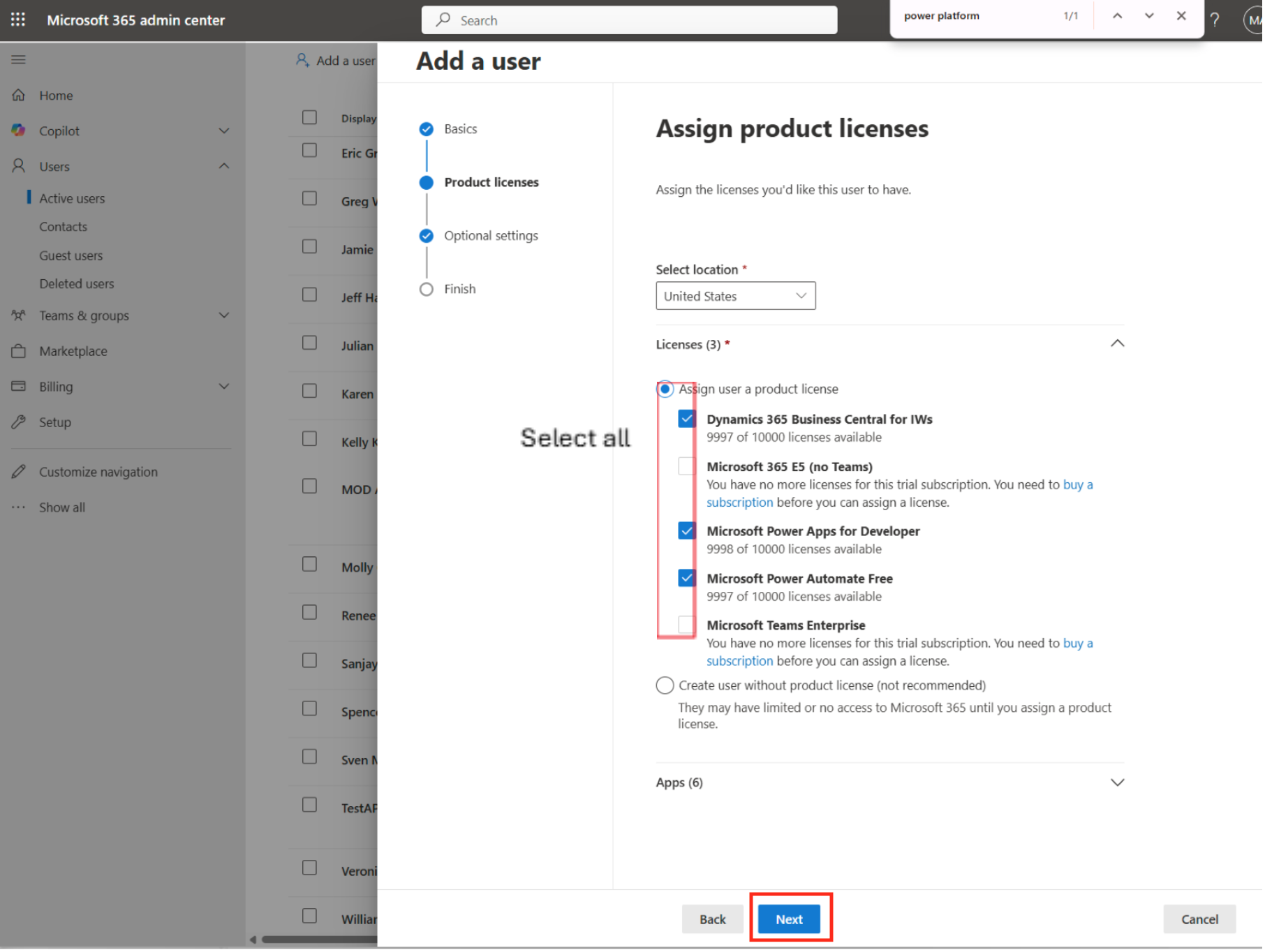Click the hamburger navigation menu icon

[x=19, y=60]
